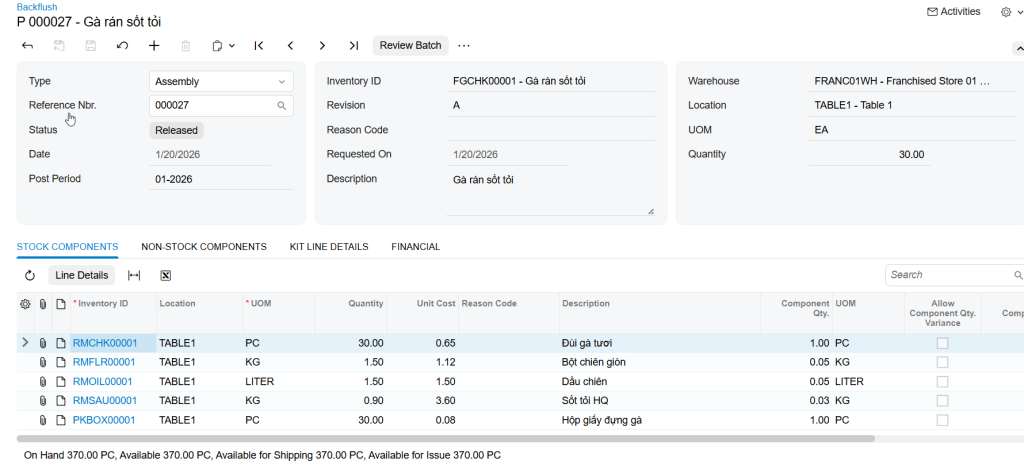This screenshot has height=465, width=1024.
Task: Open the RMOIL00001 inventory link
Action: pos(103,381)
